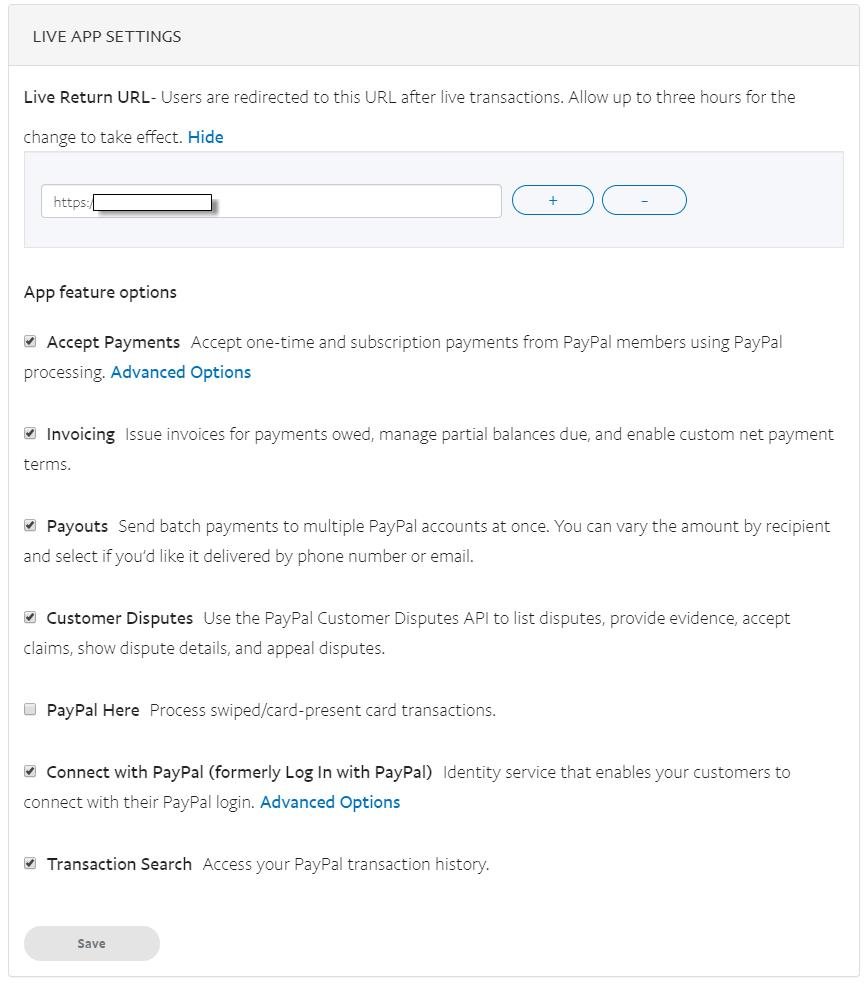Hide the Live Return URL section
This screenshot has height=985, width=867.
click(205, 137)
